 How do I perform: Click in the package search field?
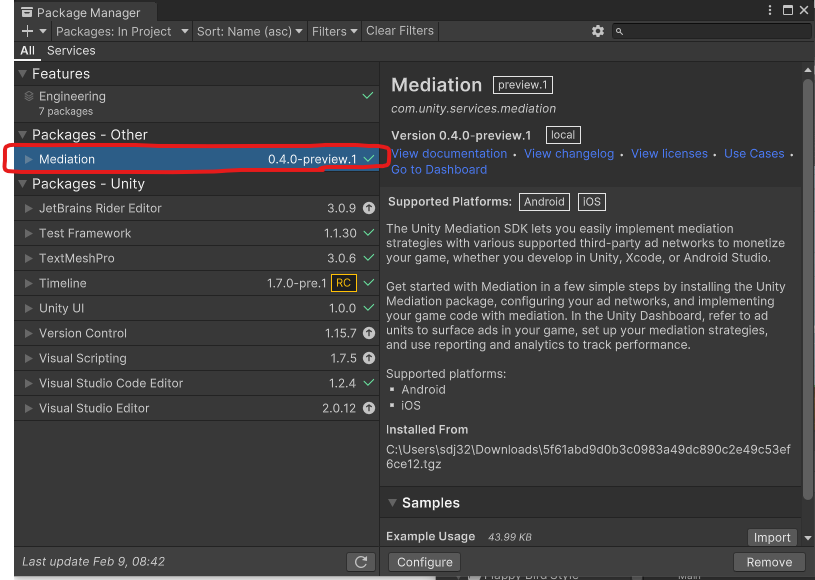(712, 31)
